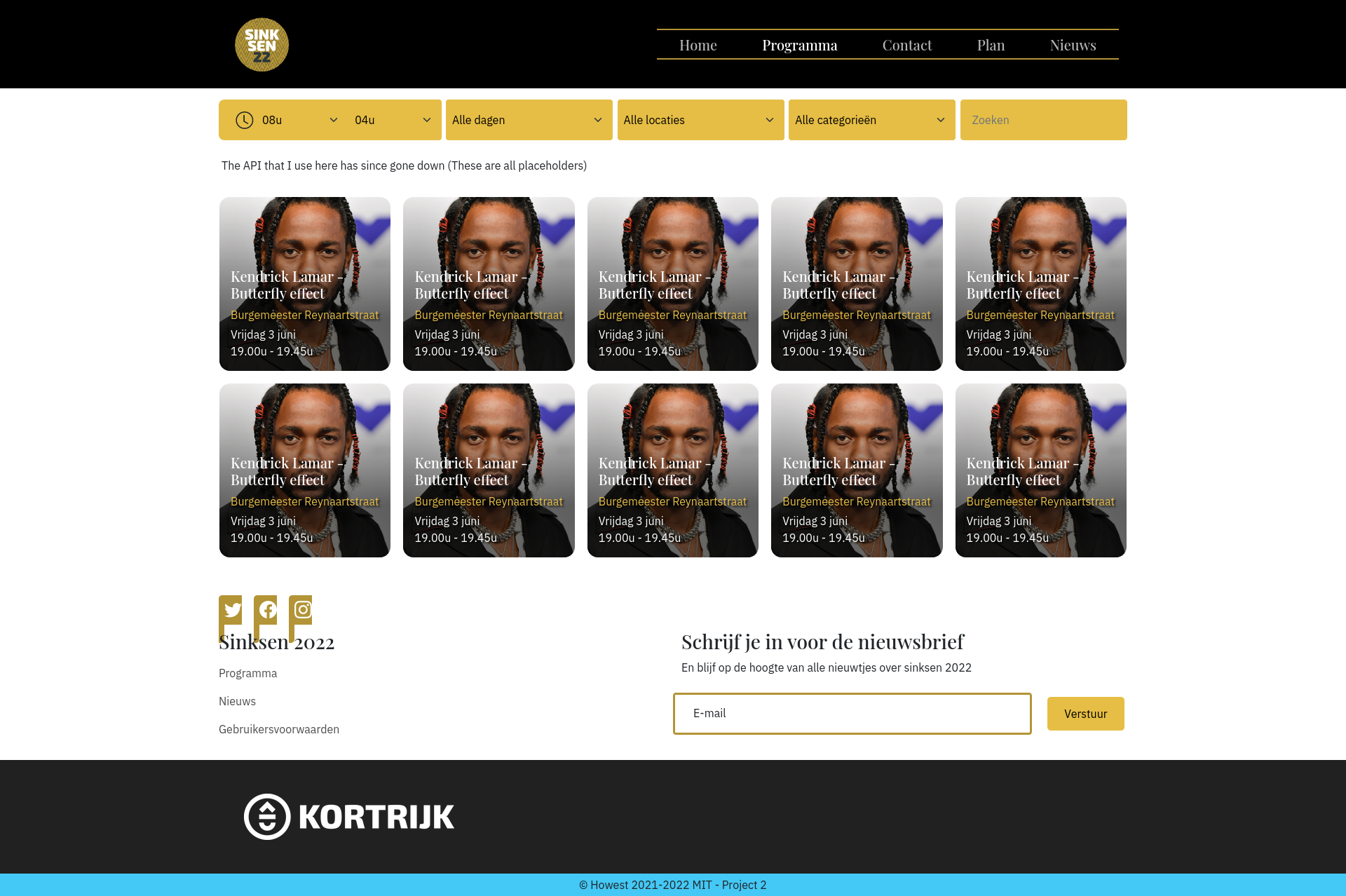
Task: Open the 04u end time dropdown
Action: [x=393, y=120]
